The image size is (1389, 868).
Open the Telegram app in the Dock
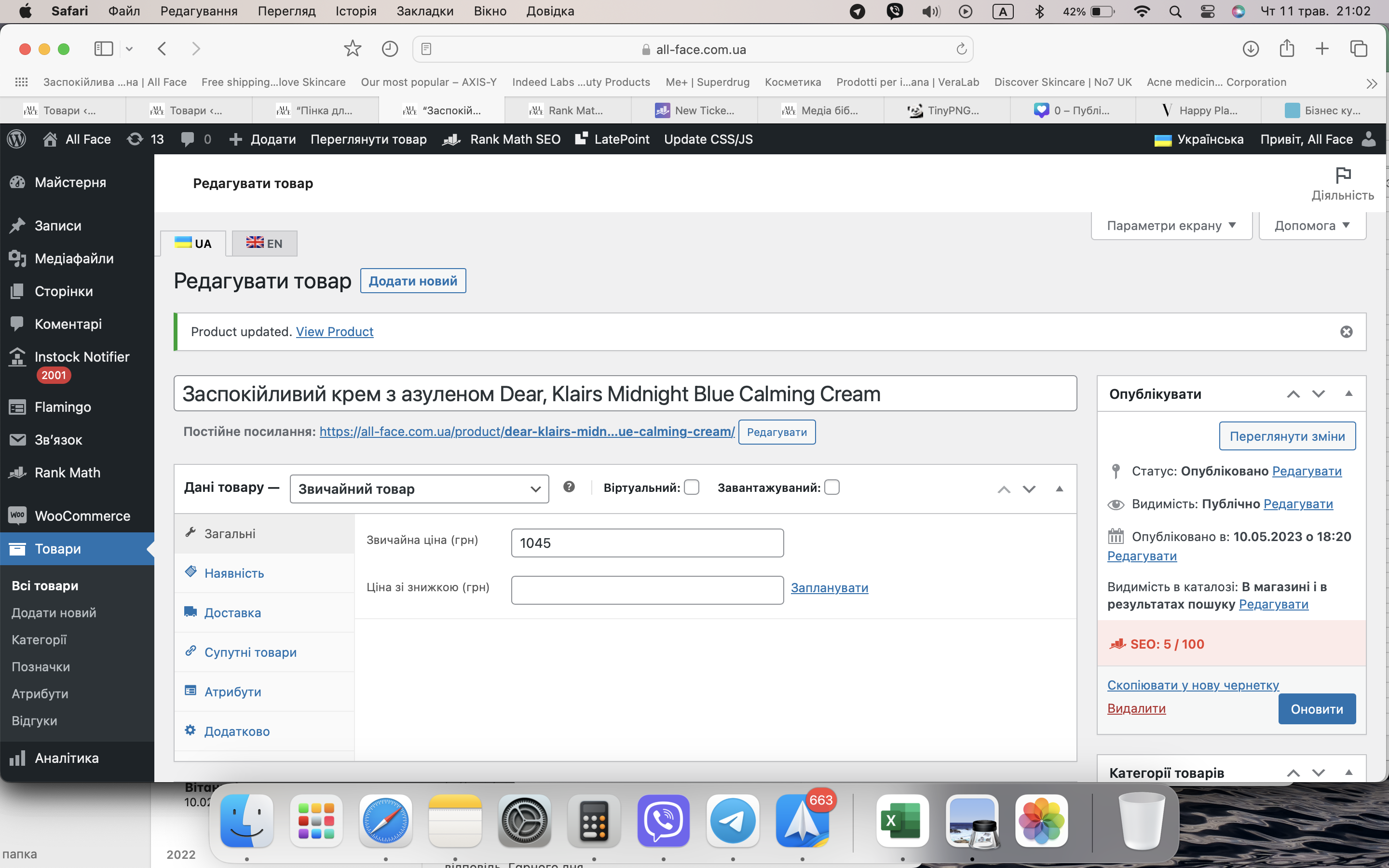click(733, 820)
